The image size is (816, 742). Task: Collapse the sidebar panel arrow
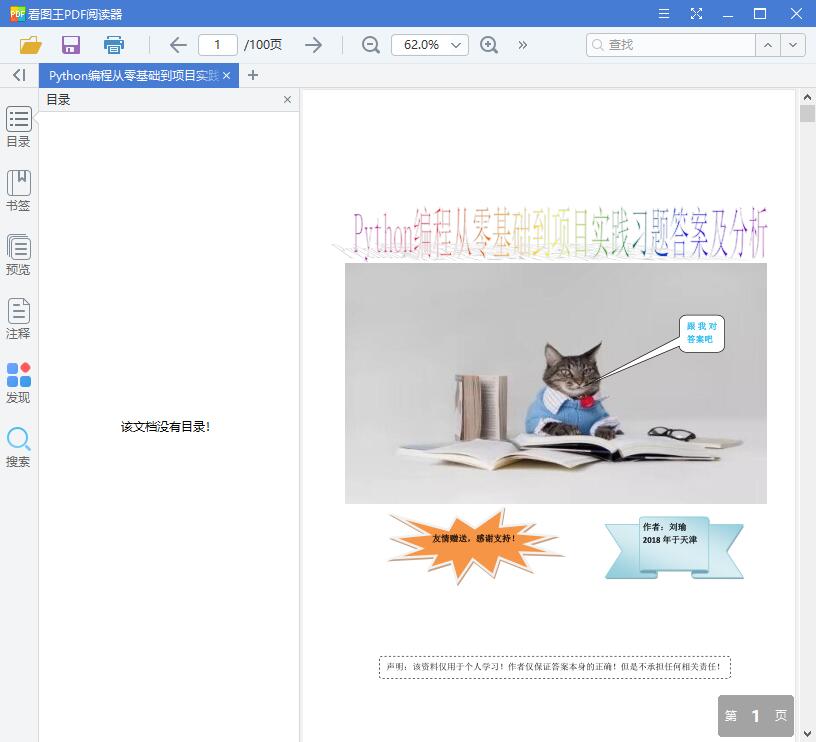(x=19, y=75)
